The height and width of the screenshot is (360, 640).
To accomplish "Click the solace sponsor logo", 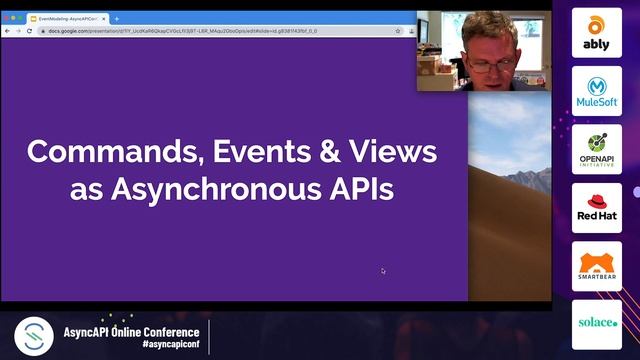I will pos(597,324).
